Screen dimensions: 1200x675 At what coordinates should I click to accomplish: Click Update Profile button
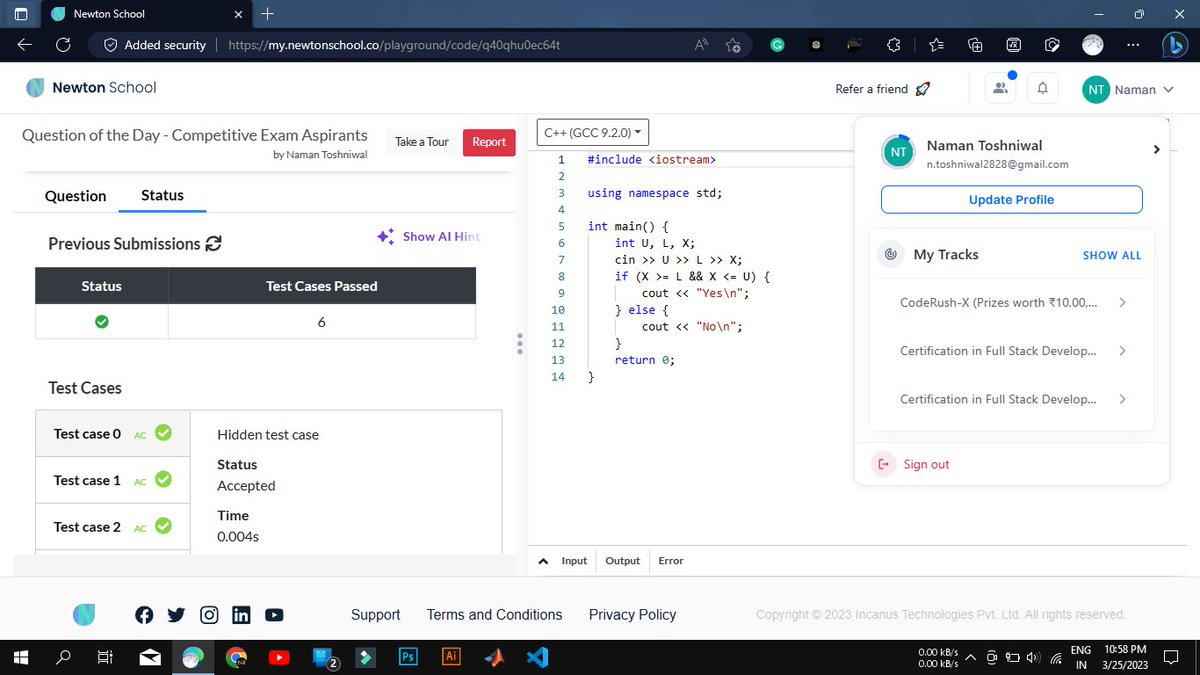[1011, 199]
